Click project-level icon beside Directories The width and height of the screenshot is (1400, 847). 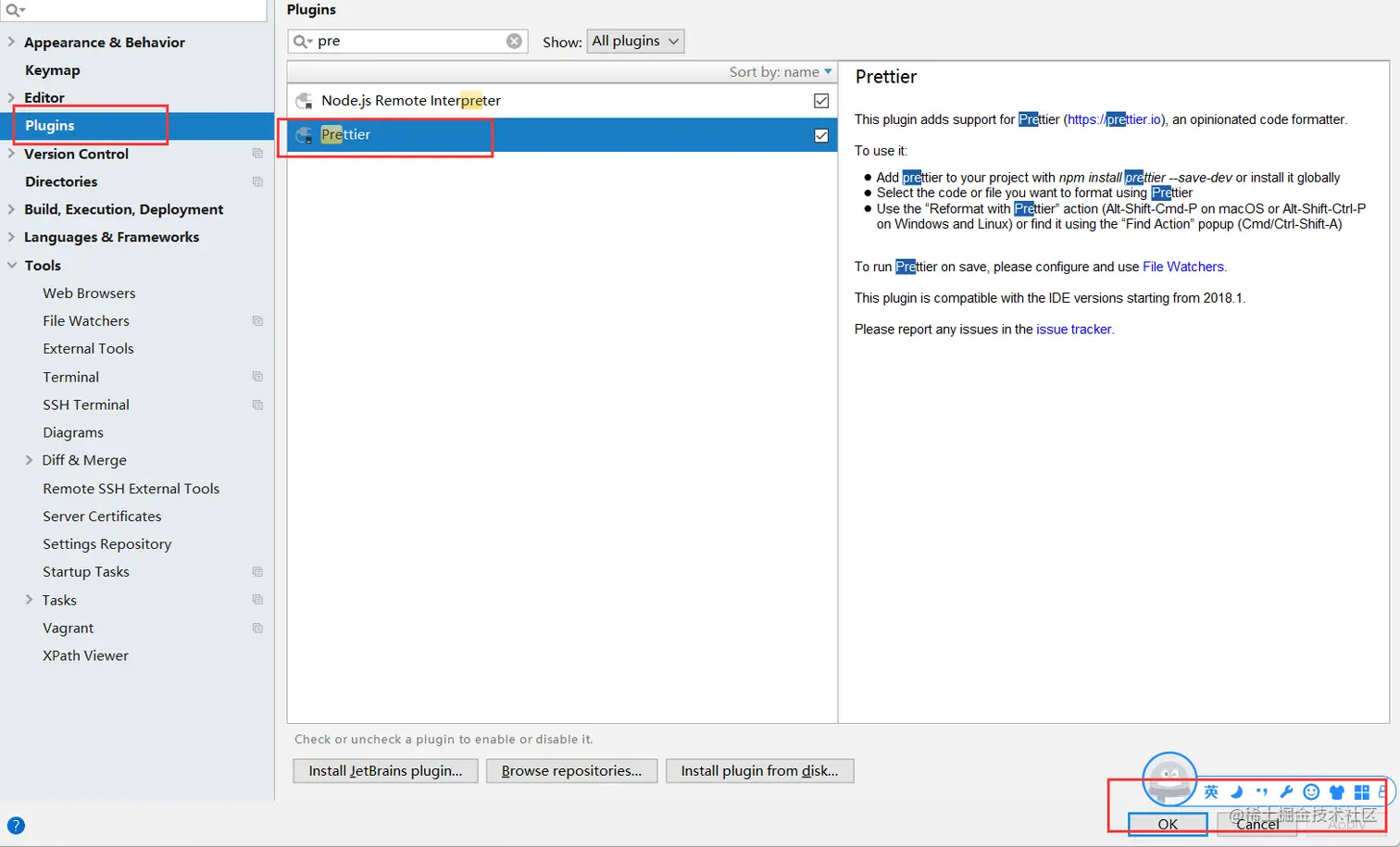(257, 181)
